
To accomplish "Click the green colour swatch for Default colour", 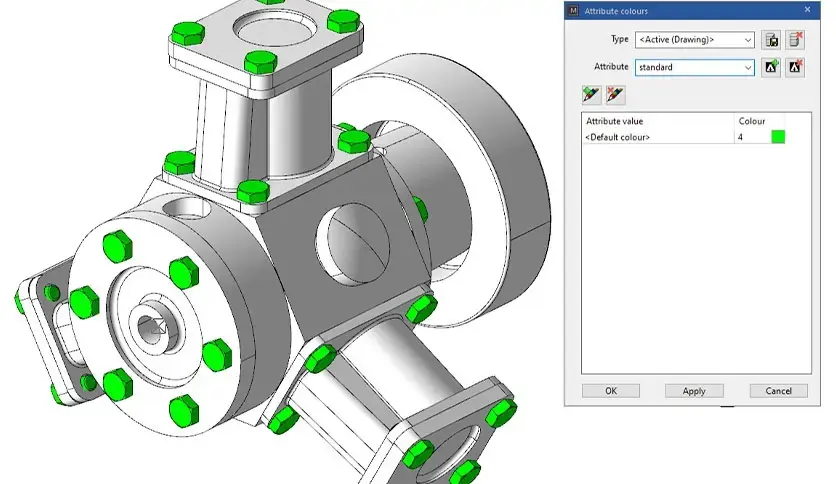I will (778, 136).
